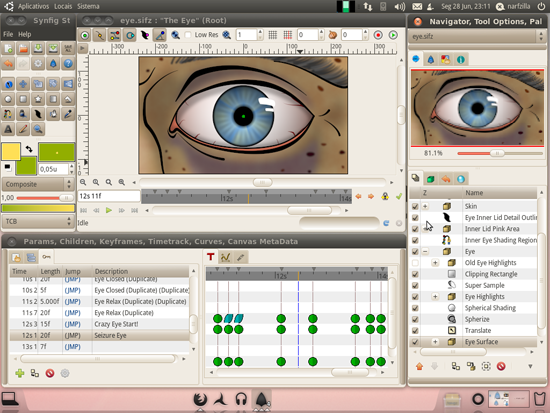Click the preview play icon in toolbar
The width and height of the screenshot is (550, 413).
393,35
